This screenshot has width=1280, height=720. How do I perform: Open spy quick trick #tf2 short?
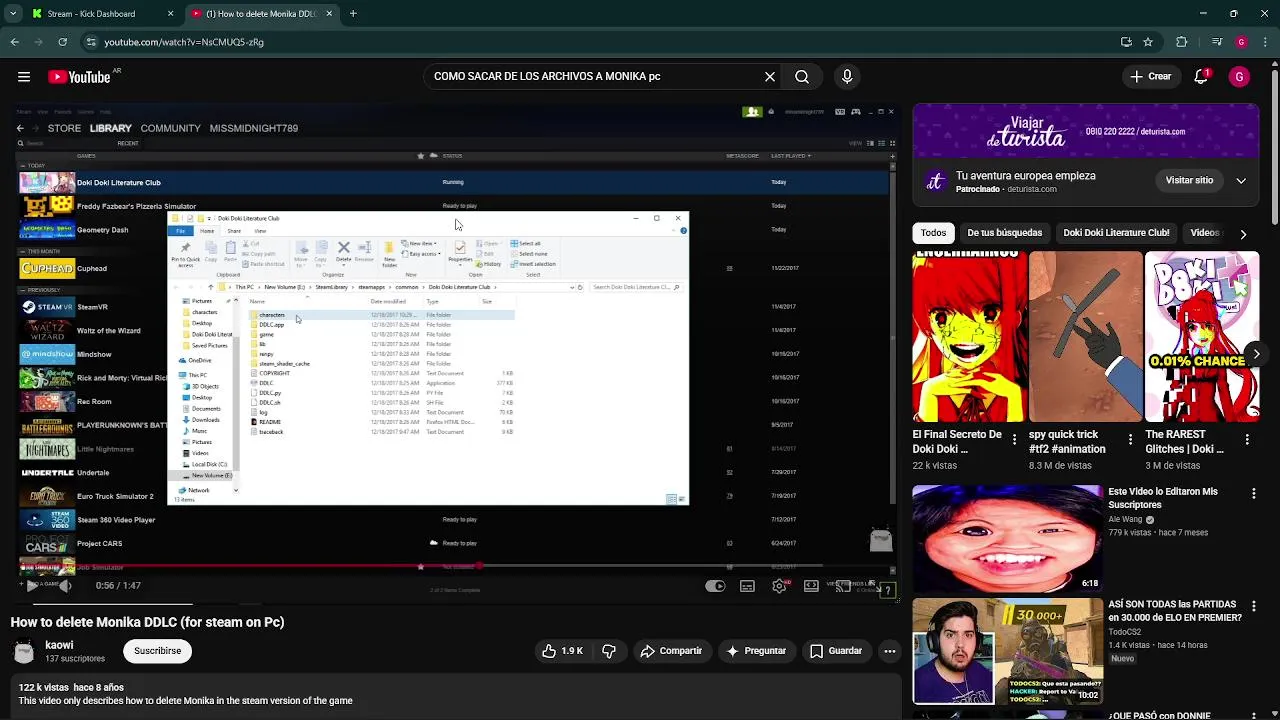point(1085,337)
